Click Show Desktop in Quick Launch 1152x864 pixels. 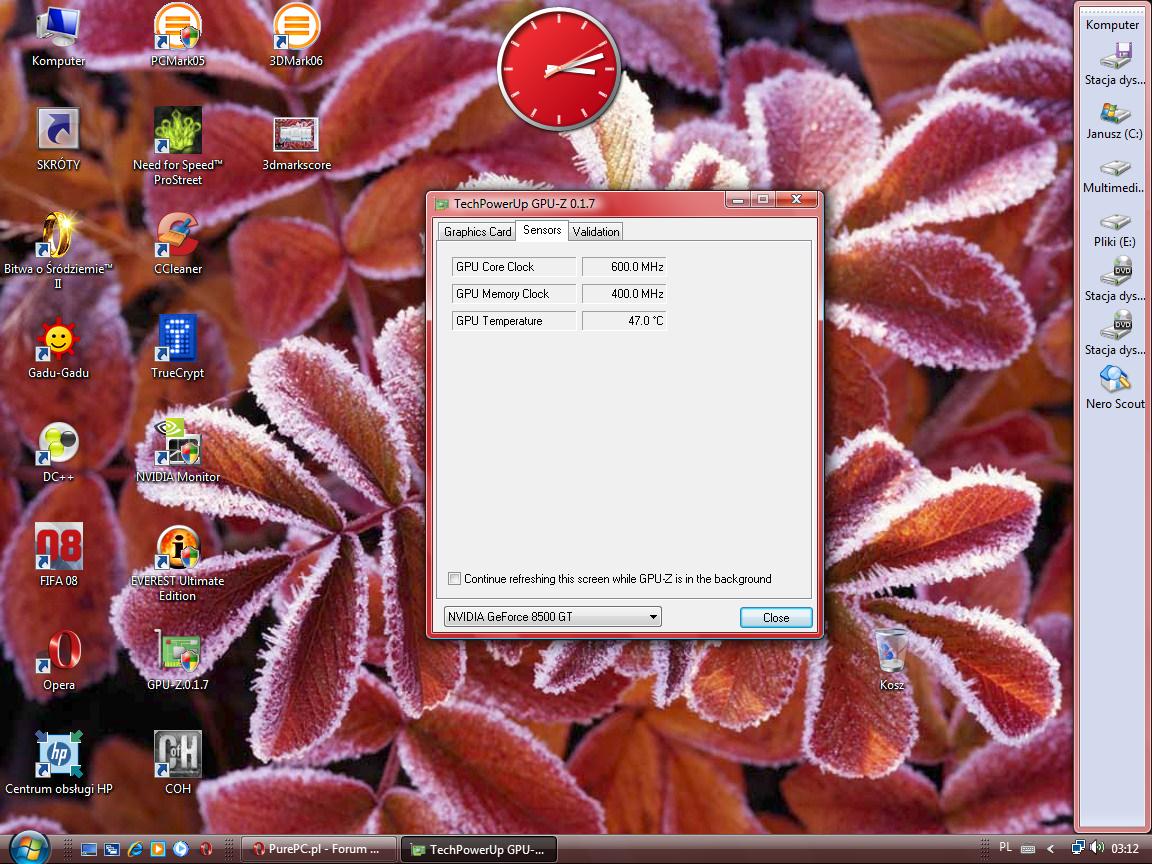tap(89, 849)
